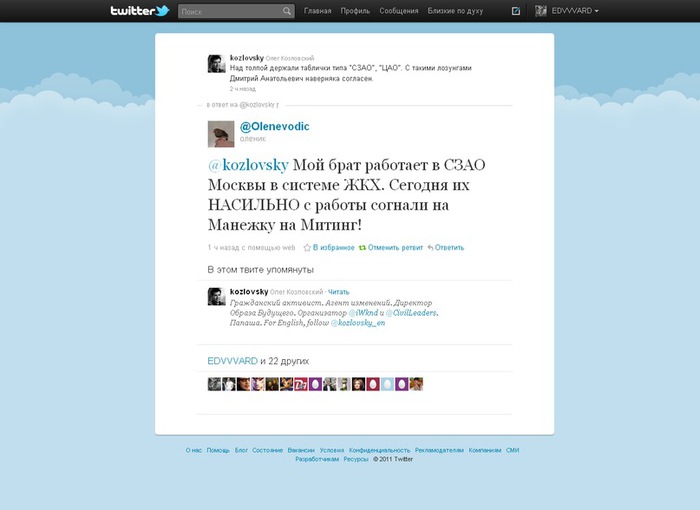The image size is (700, 510).
Task: Expand the в ответ на @kozlovsky thread
Action: (242, 105)
